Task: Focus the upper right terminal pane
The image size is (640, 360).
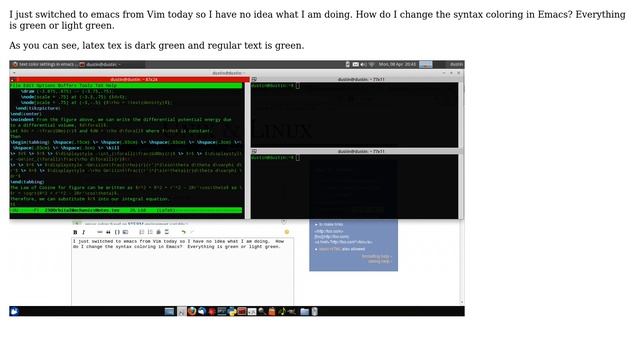Action: click(x=354, y=115)
